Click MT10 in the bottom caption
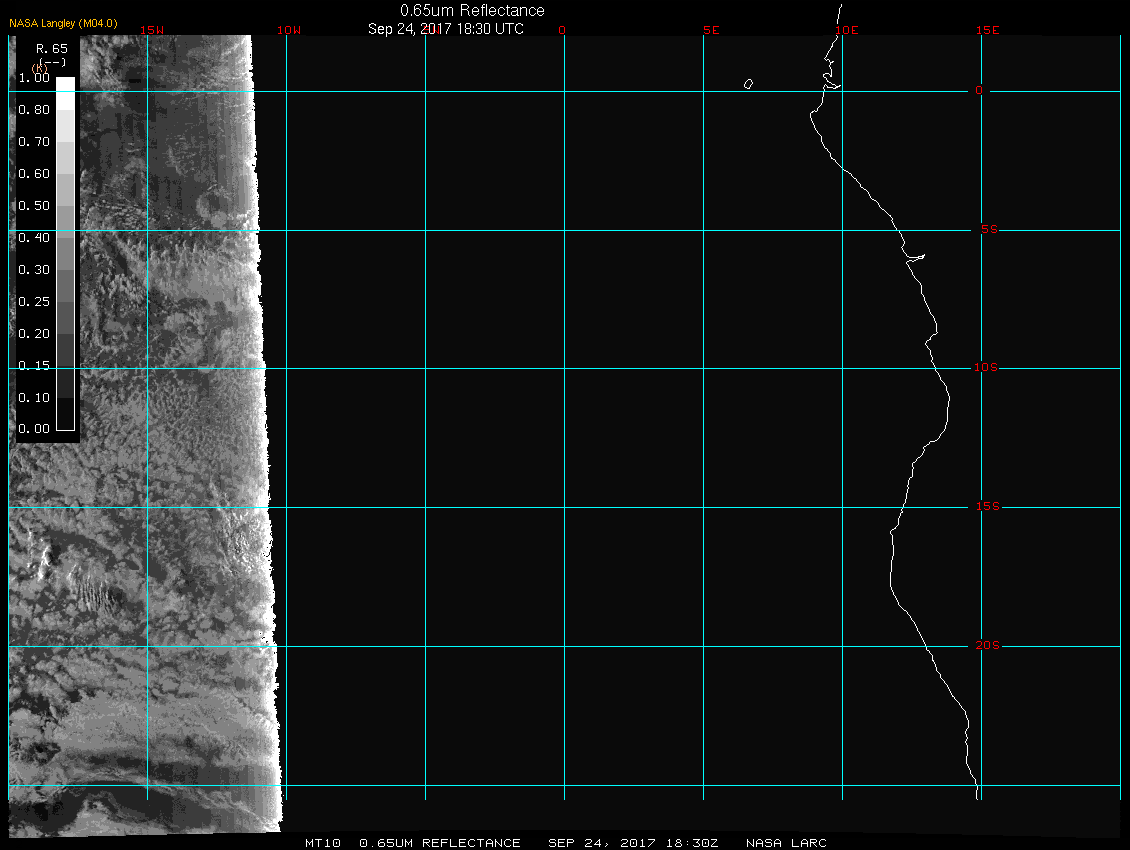The image size is (1130, 850). pyautogui.click(x=323, y=843)
